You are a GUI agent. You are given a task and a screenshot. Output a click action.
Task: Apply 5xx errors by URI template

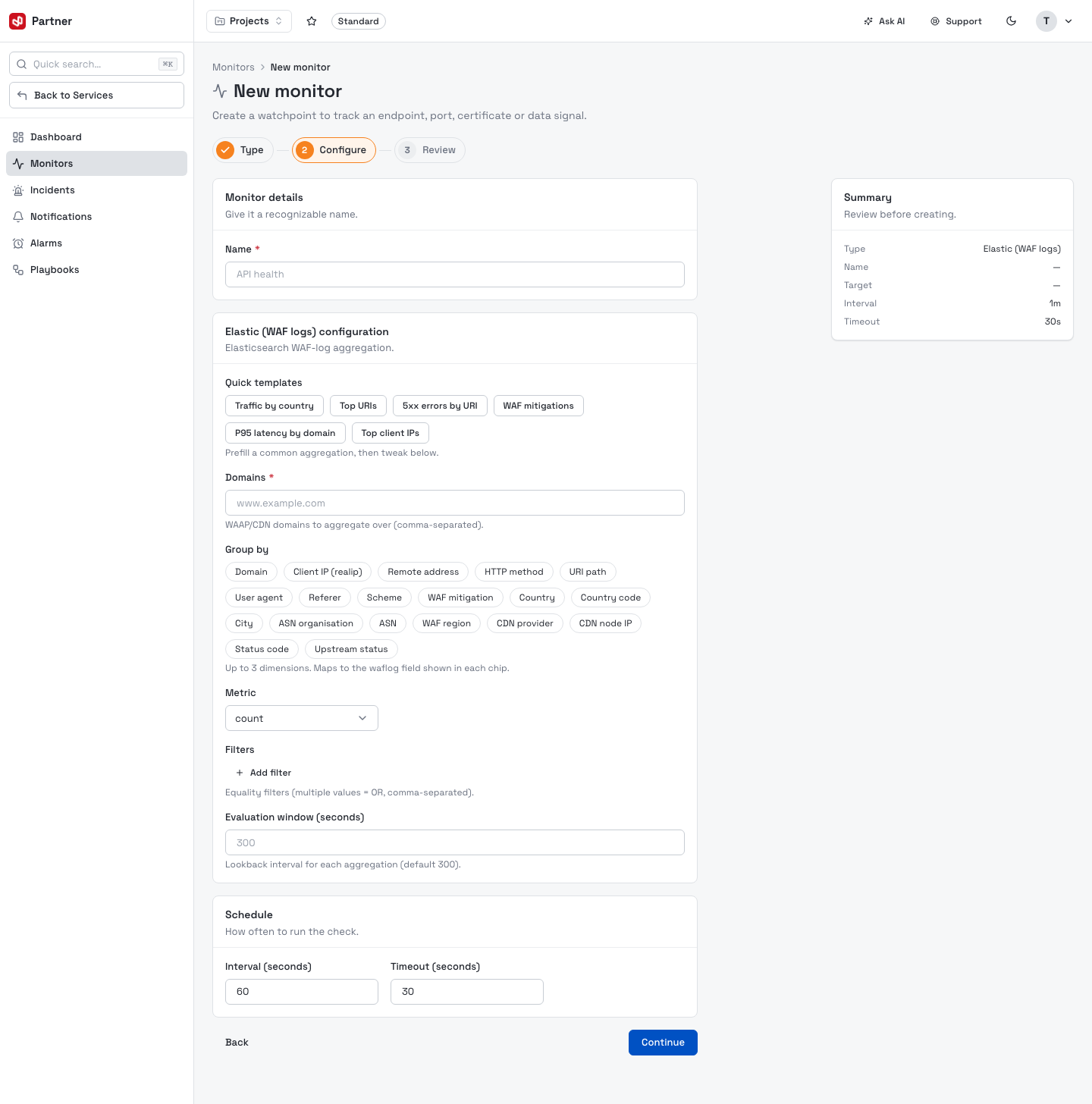[440, 406]
